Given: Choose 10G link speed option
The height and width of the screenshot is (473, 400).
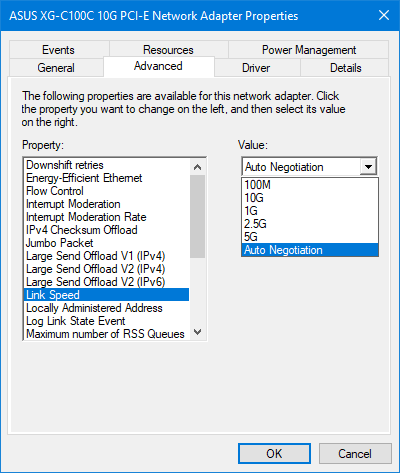Looking at the screenshot, I should [310, 198].
